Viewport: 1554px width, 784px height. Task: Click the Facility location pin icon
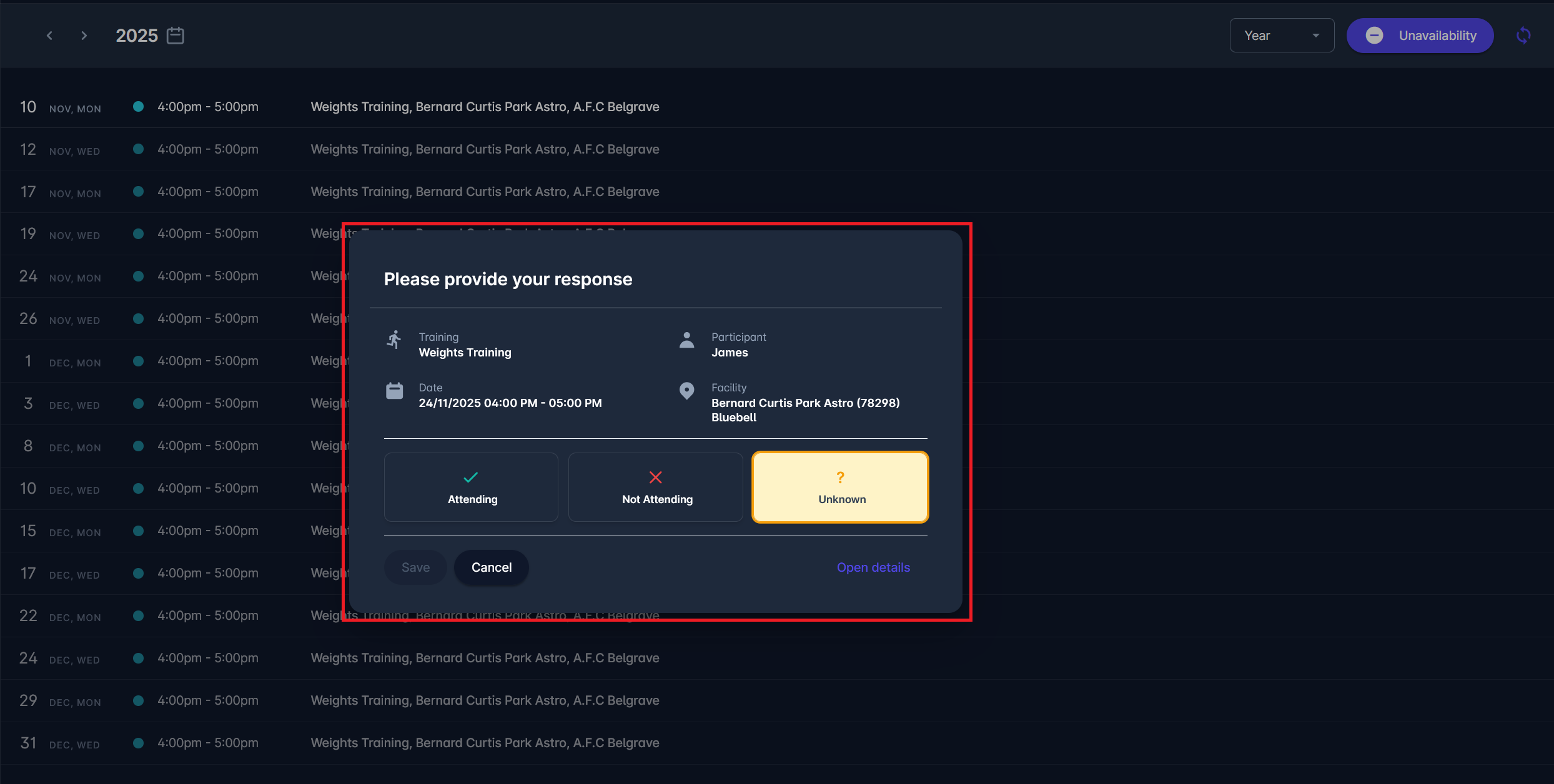pos(686,391)
